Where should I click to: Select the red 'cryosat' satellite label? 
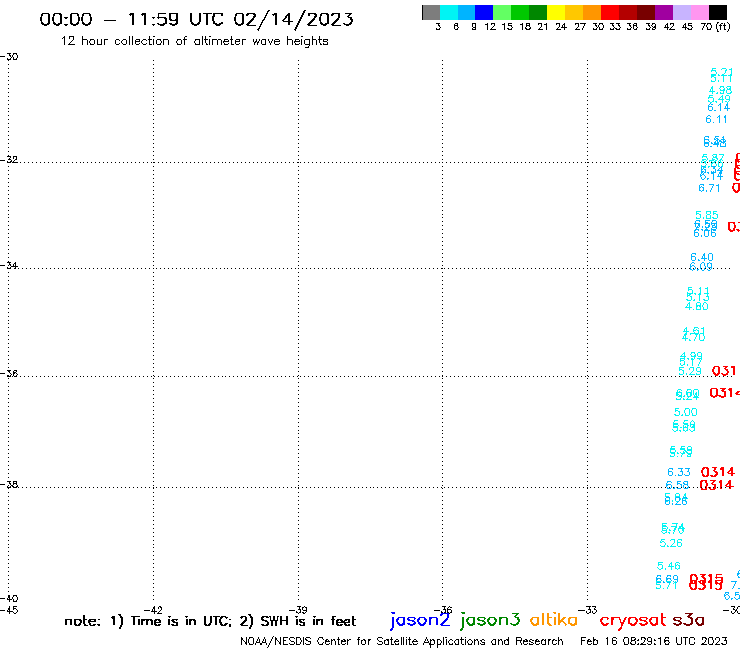633,621
